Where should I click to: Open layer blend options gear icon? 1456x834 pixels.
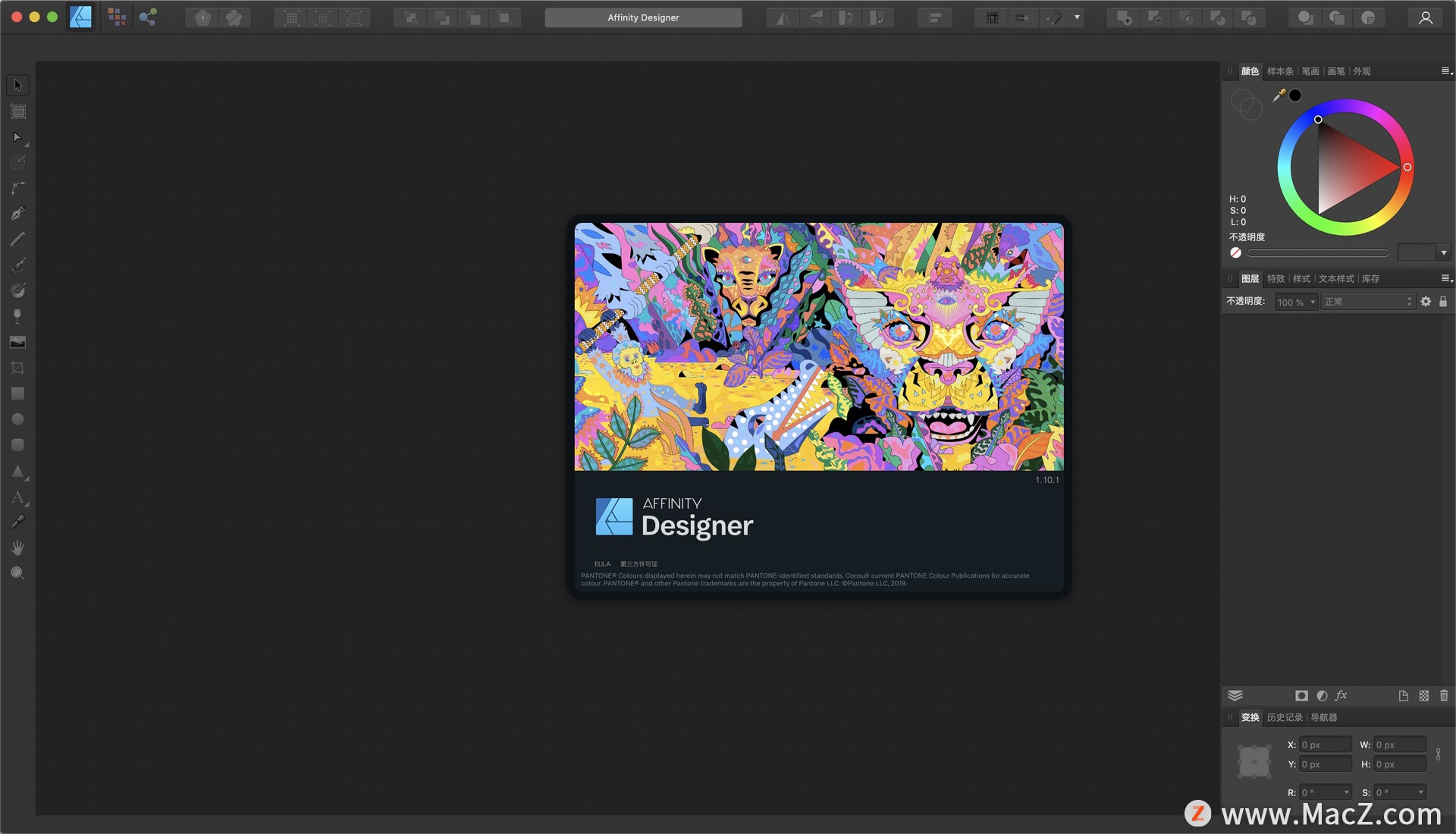pyautogui.click(x=1426, y=302)
